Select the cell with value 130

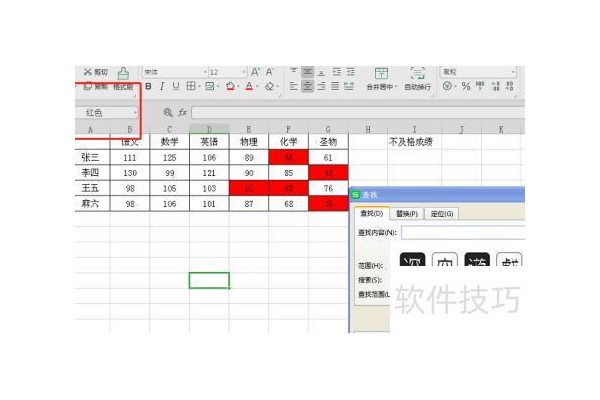point(130,173)
